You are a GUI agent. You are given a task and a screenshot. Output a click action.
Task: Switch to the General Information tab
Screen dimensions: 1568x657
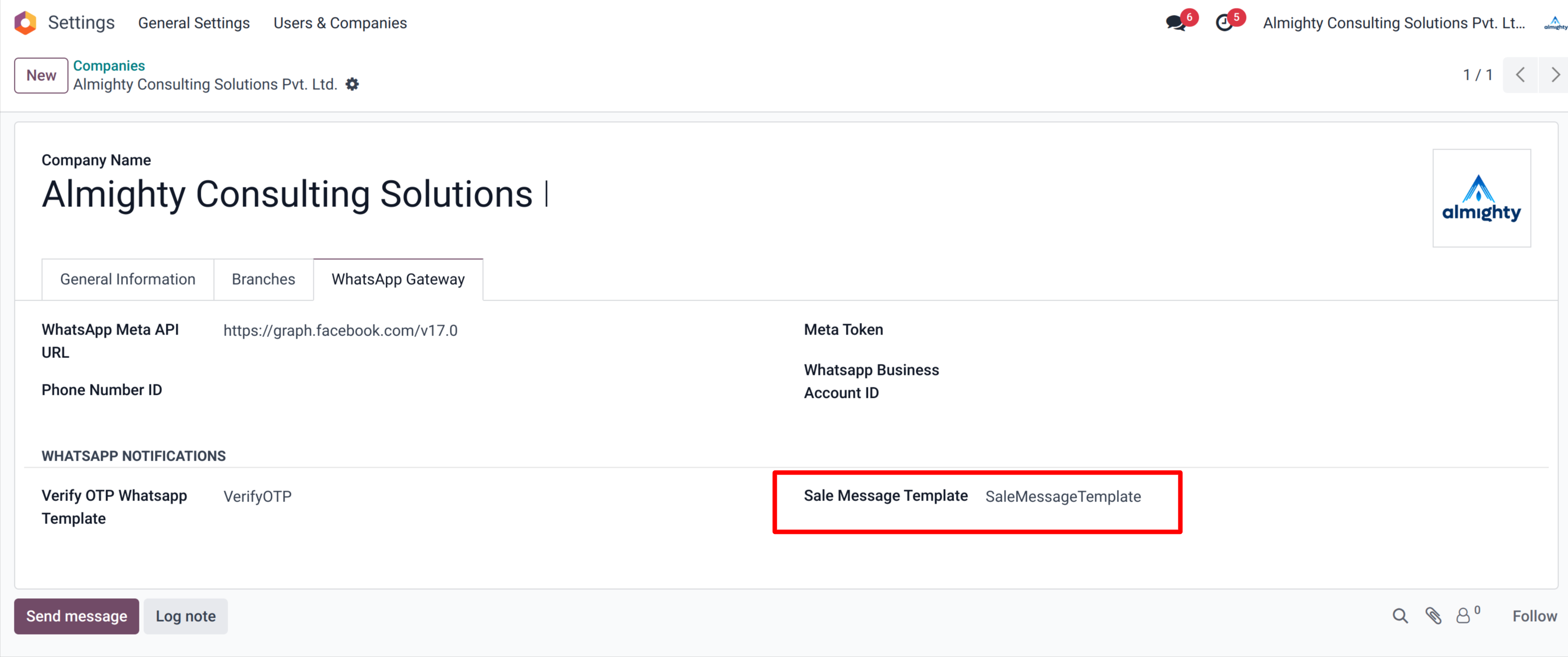[127, 279]
